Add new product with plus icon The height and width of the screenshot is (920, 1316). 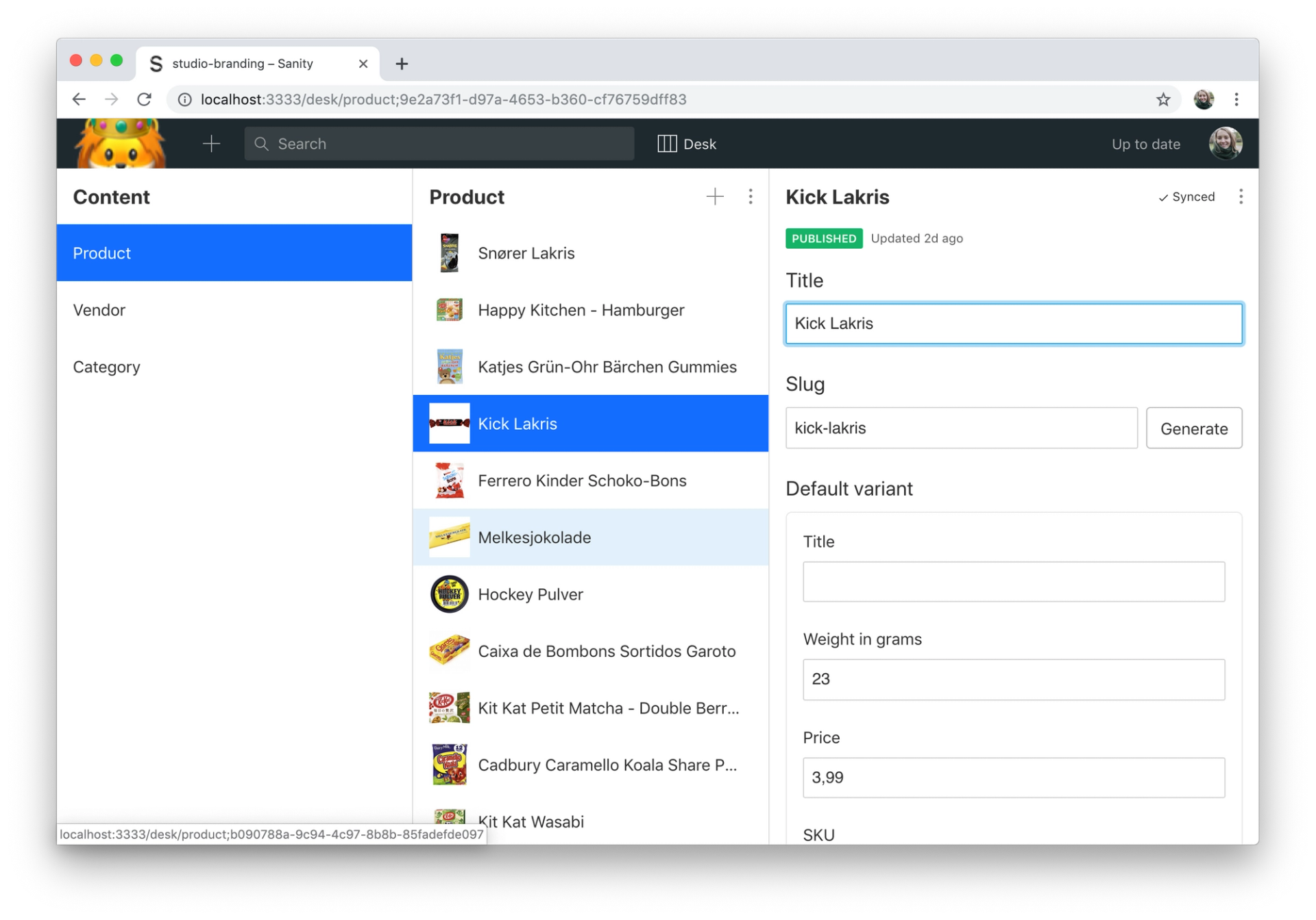point(714,197)
